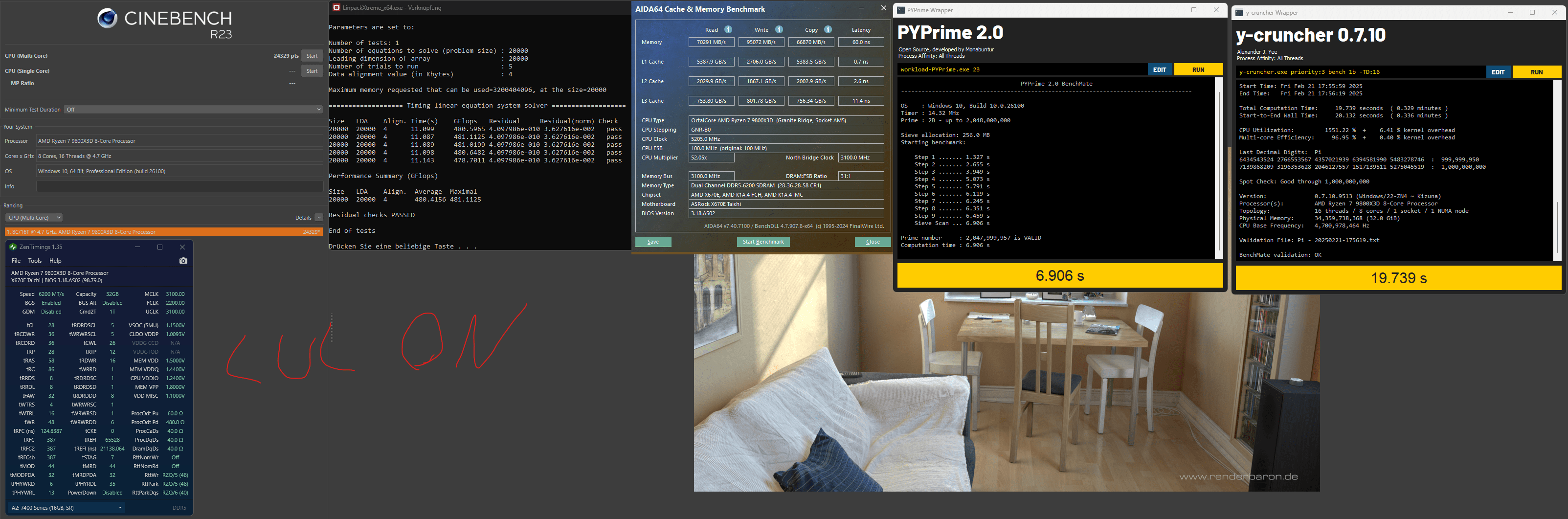Click the ZenTimings app icon in title bar
Screen dimensions: 1568x519
[13, 247]
